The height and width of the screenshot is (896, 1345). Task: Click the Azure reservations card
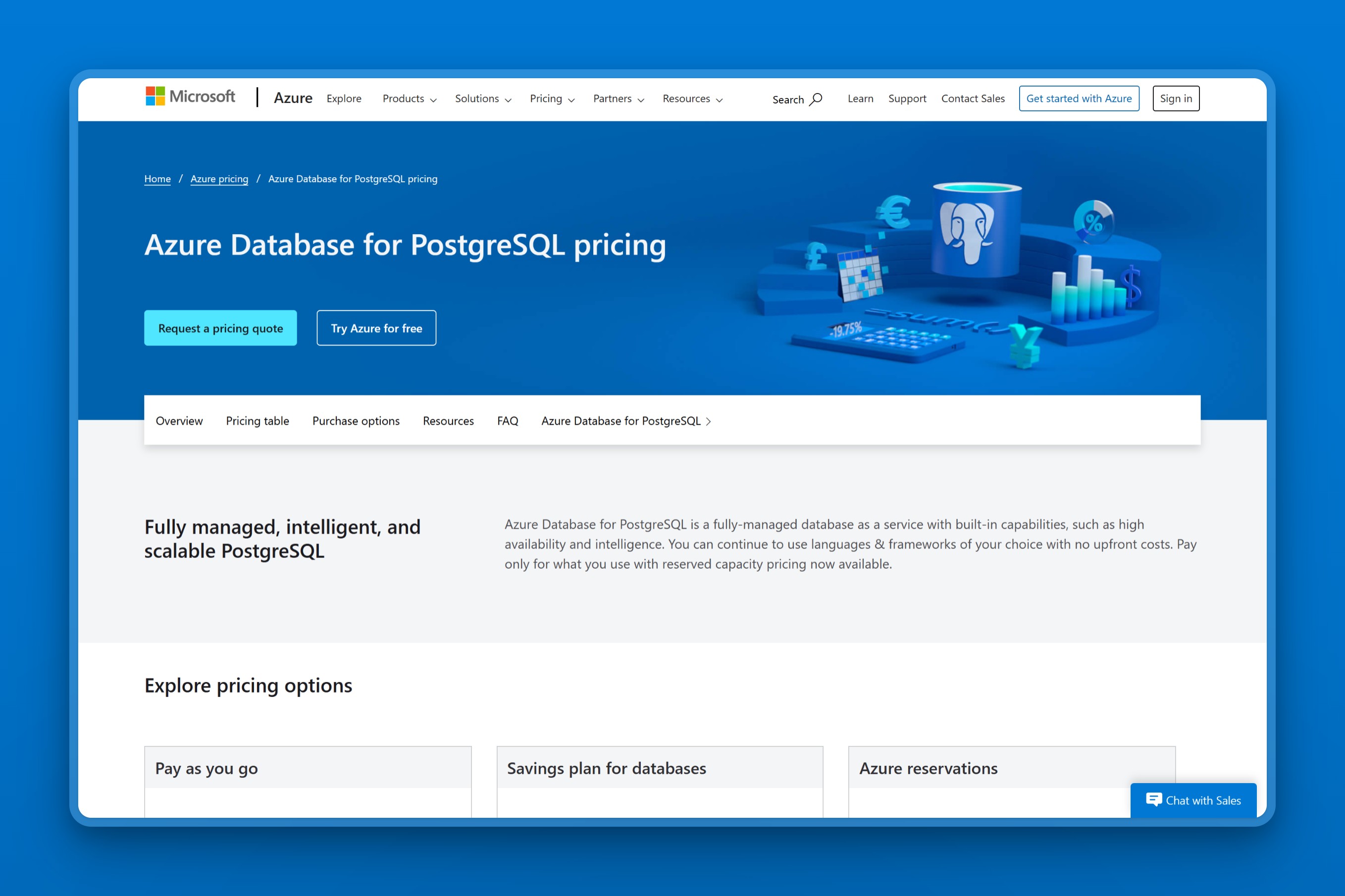(x=1011, y=782)
